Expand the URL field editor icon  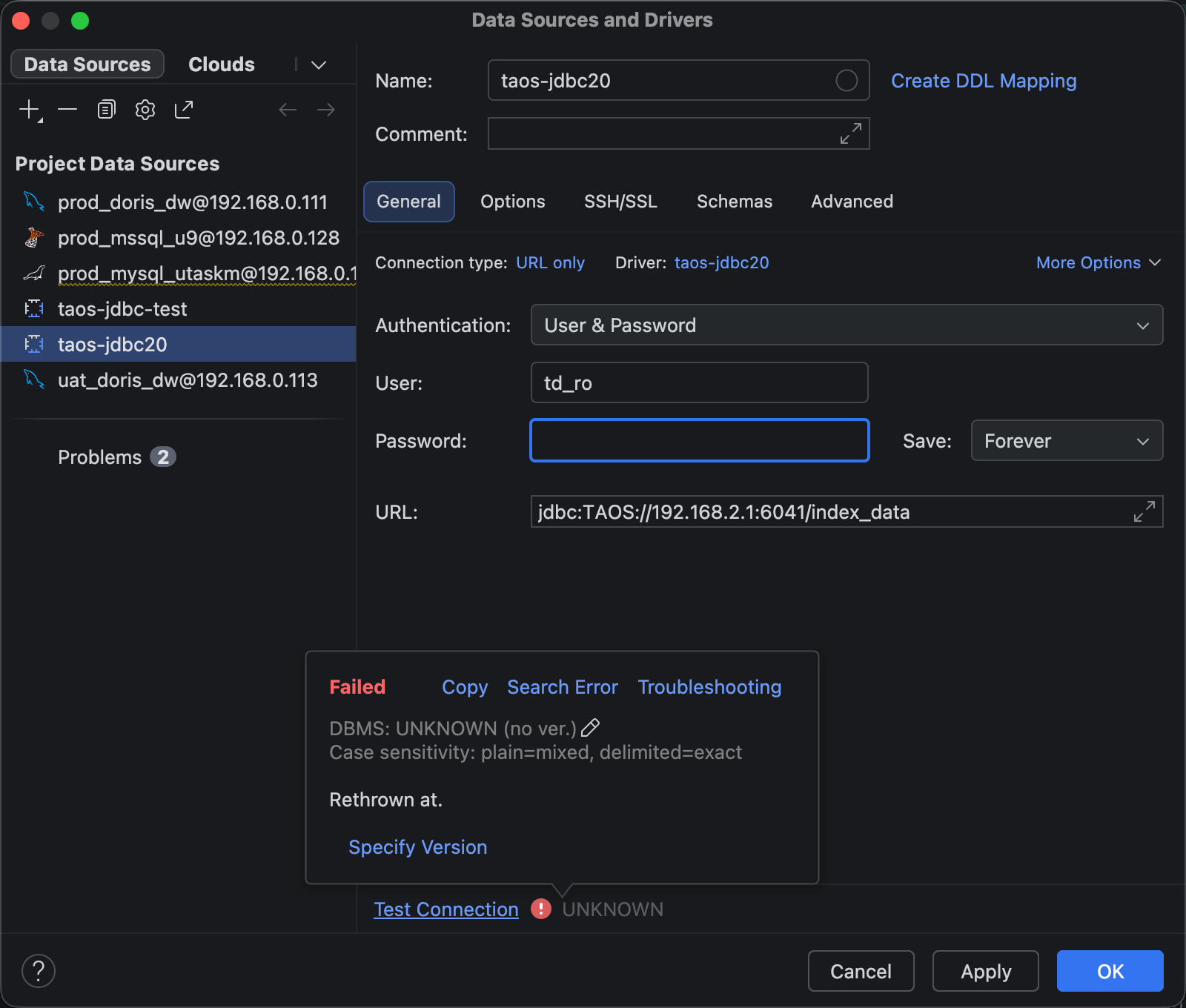(1144, 511)
